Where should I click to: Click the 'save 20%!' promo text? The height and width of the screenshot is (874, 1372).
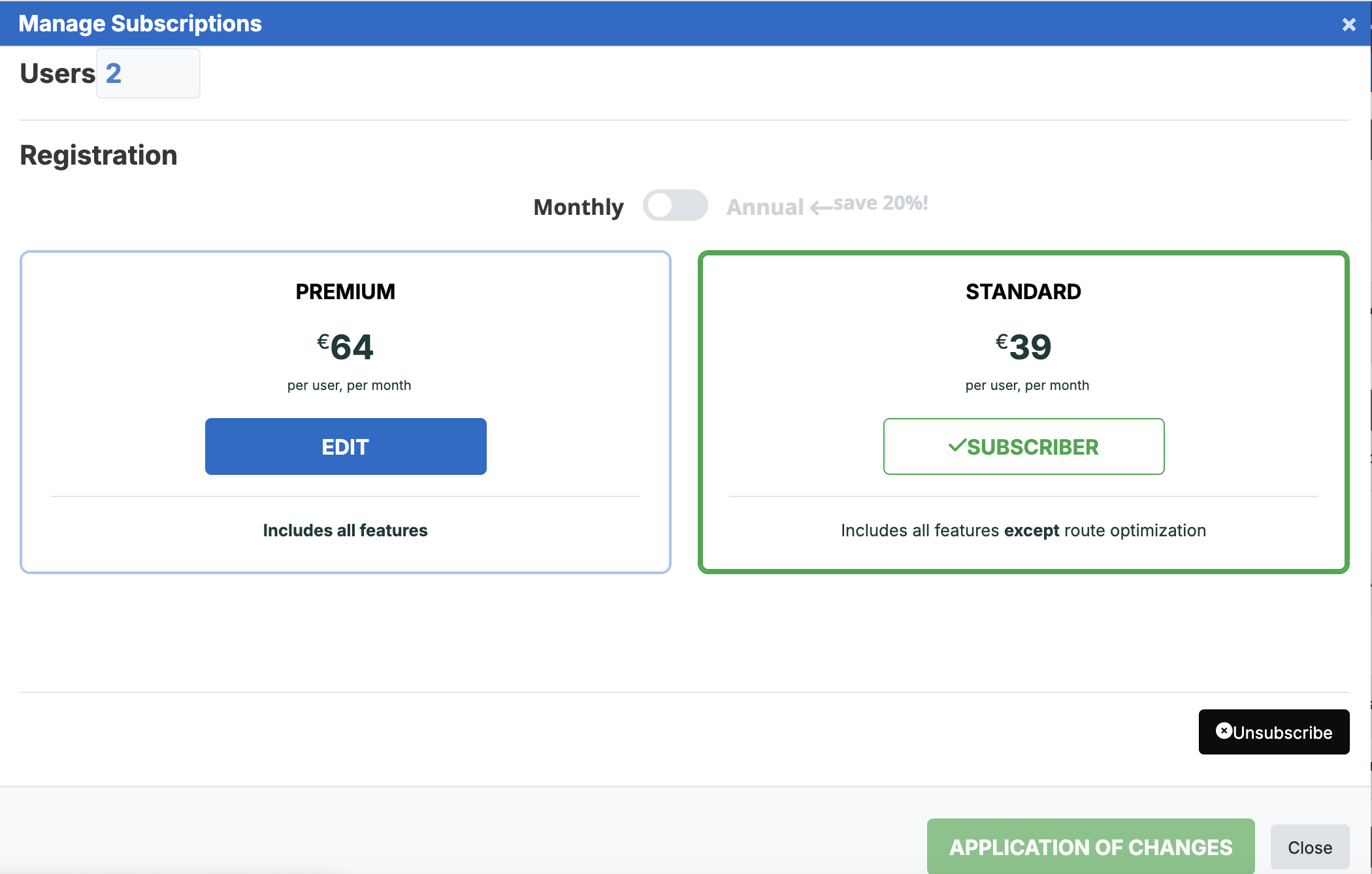click(881, 203)
